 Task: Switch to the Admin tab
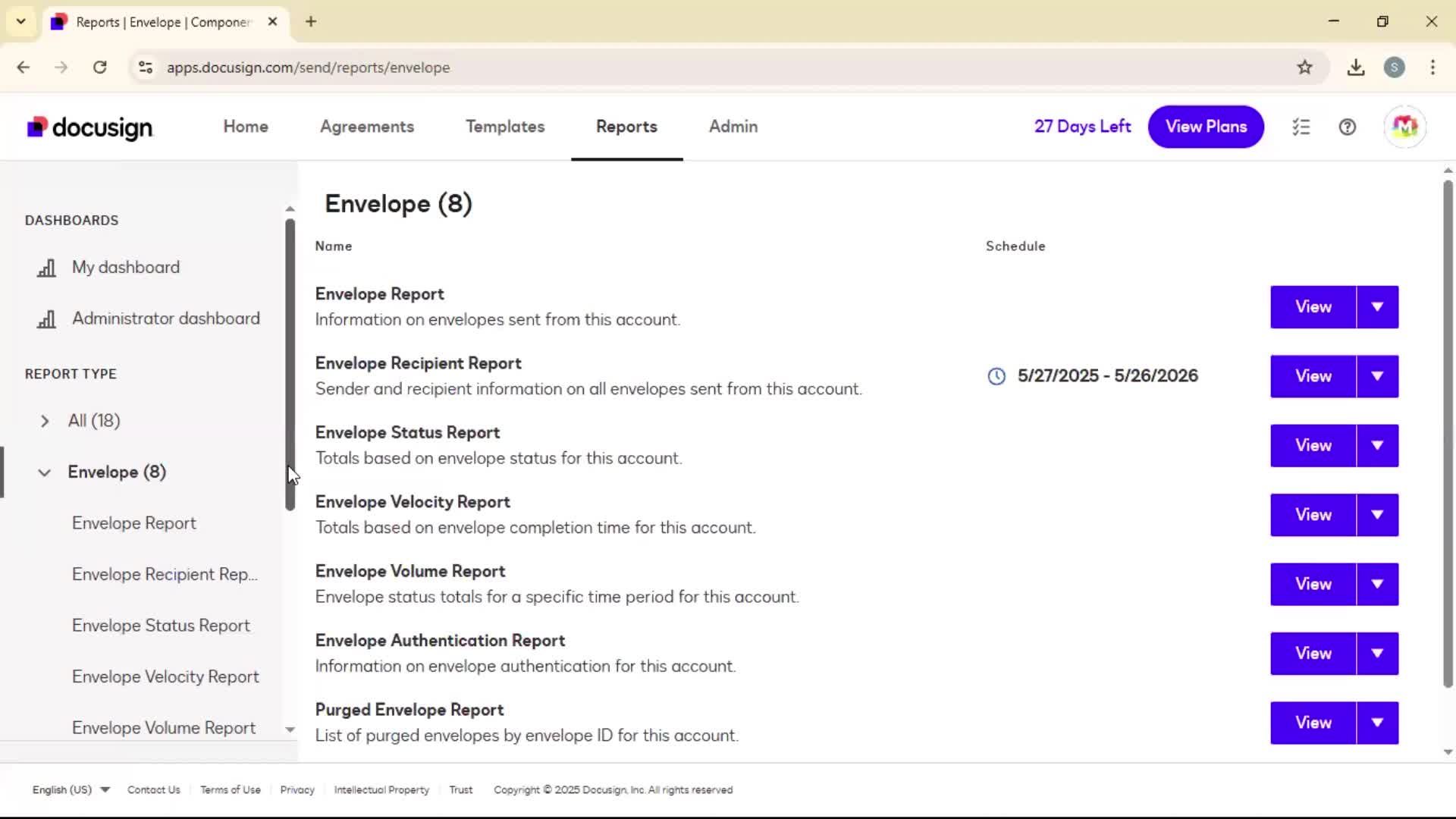733,127
